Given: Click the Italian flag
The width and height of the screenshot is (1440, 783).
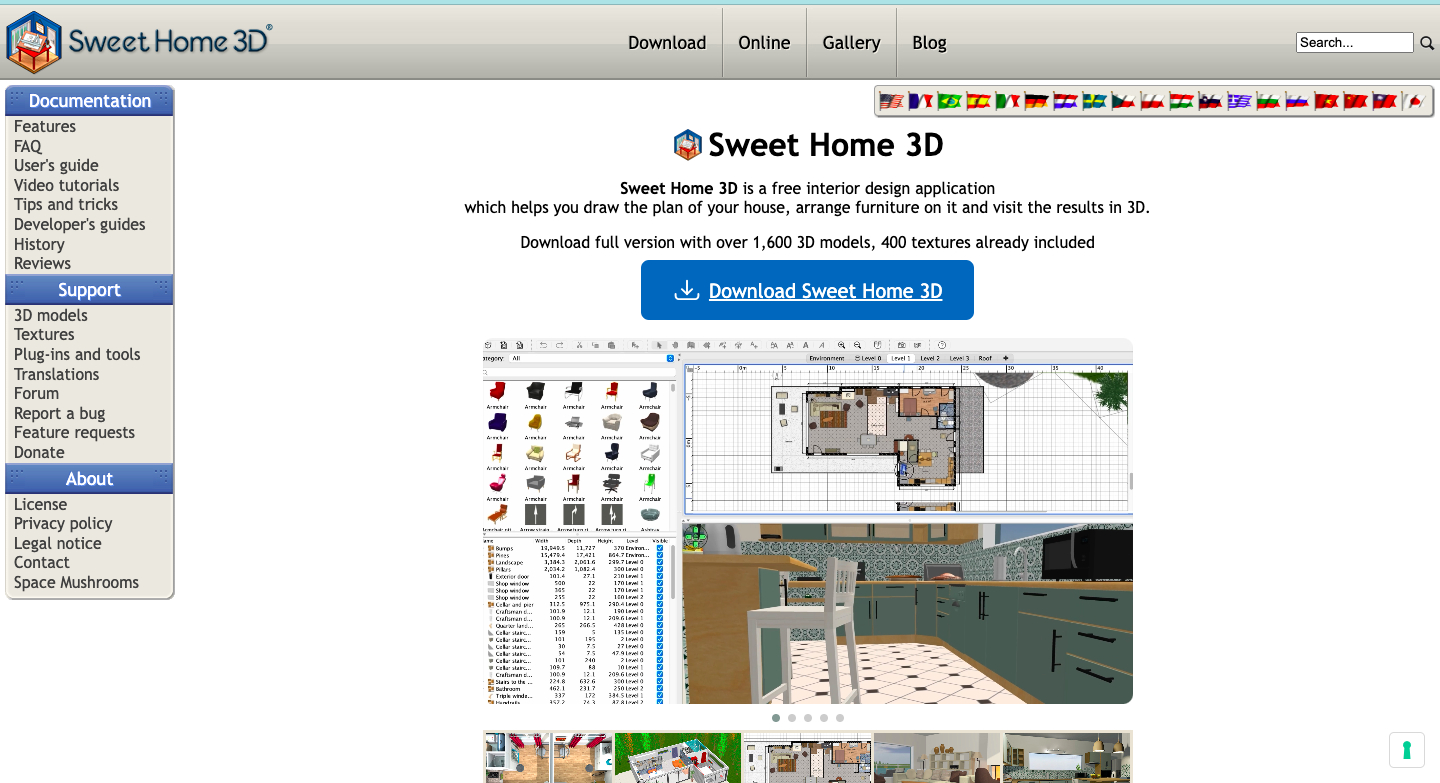Looking at the screenshot, I should point(1008,101).
